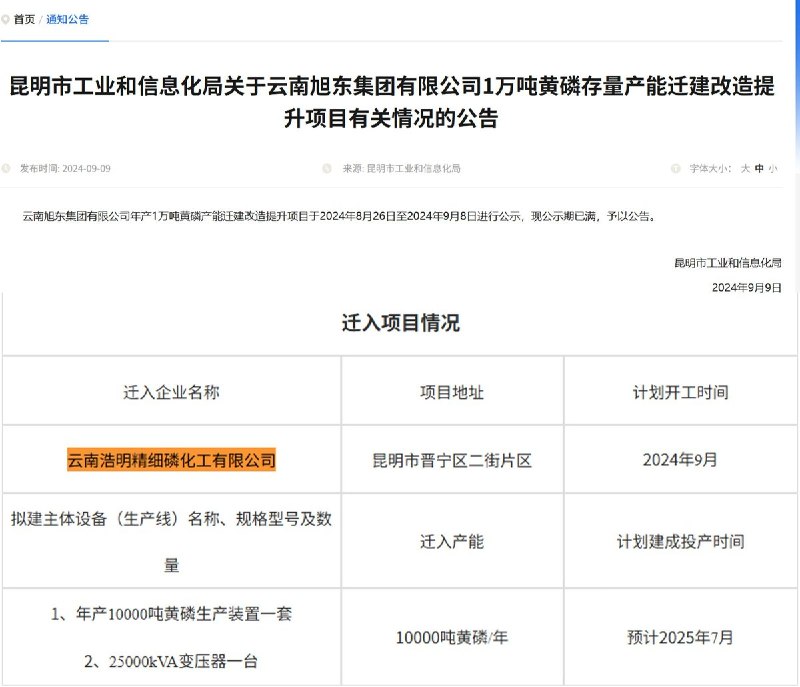Click the announcement title heading
The image size is (800, 687).
(x=391, y=101)
